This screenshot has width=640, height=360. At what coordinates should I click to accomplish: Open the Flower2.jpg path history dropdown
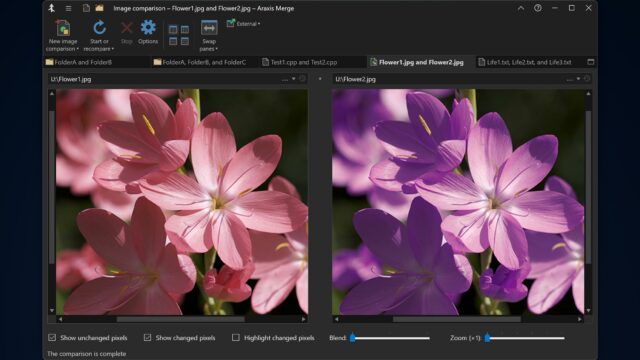pyautogui.click(x=578, y=79)
